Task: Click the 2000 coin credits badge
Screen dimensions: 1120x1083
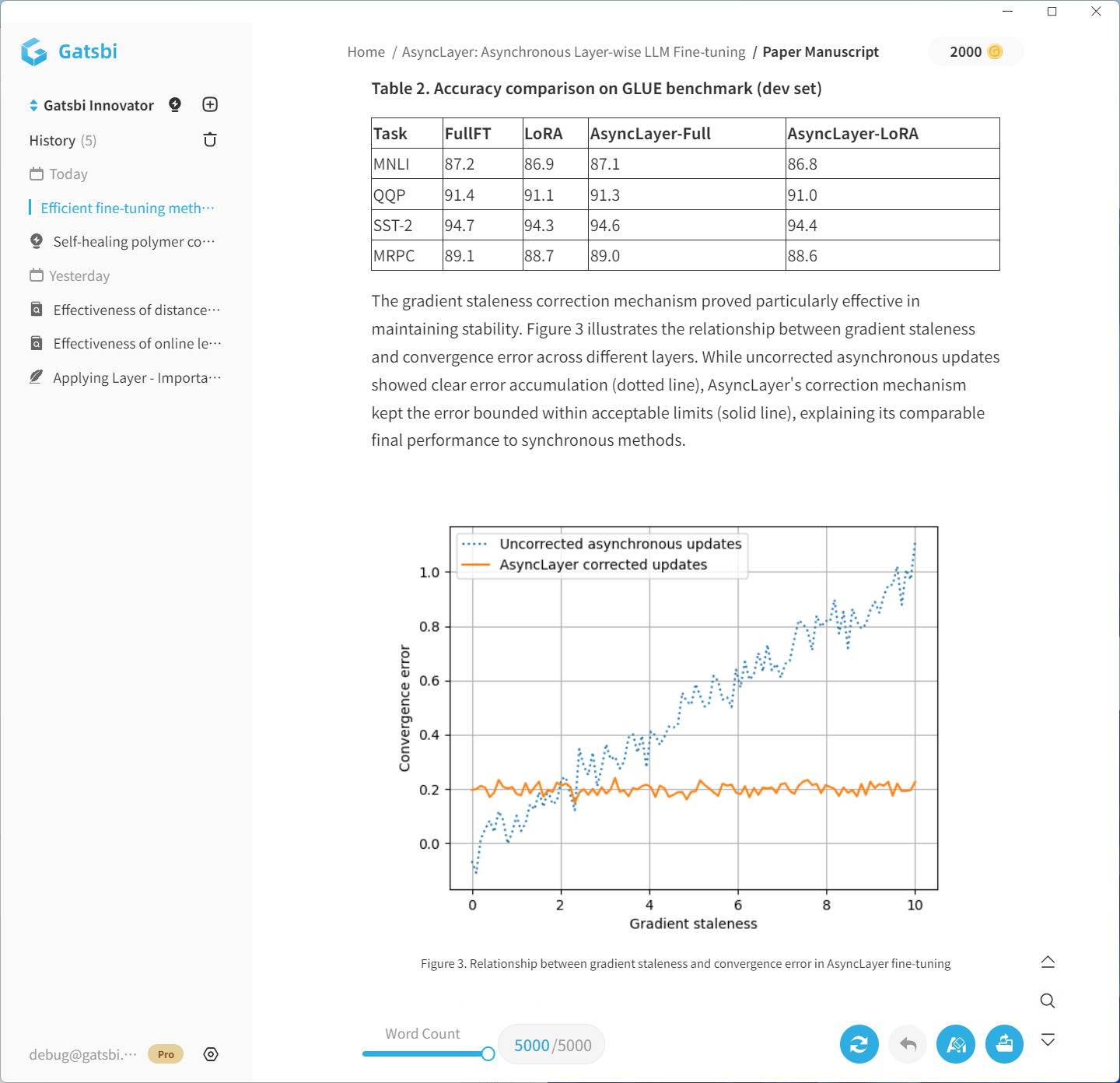Action: [x=975, y=52]
